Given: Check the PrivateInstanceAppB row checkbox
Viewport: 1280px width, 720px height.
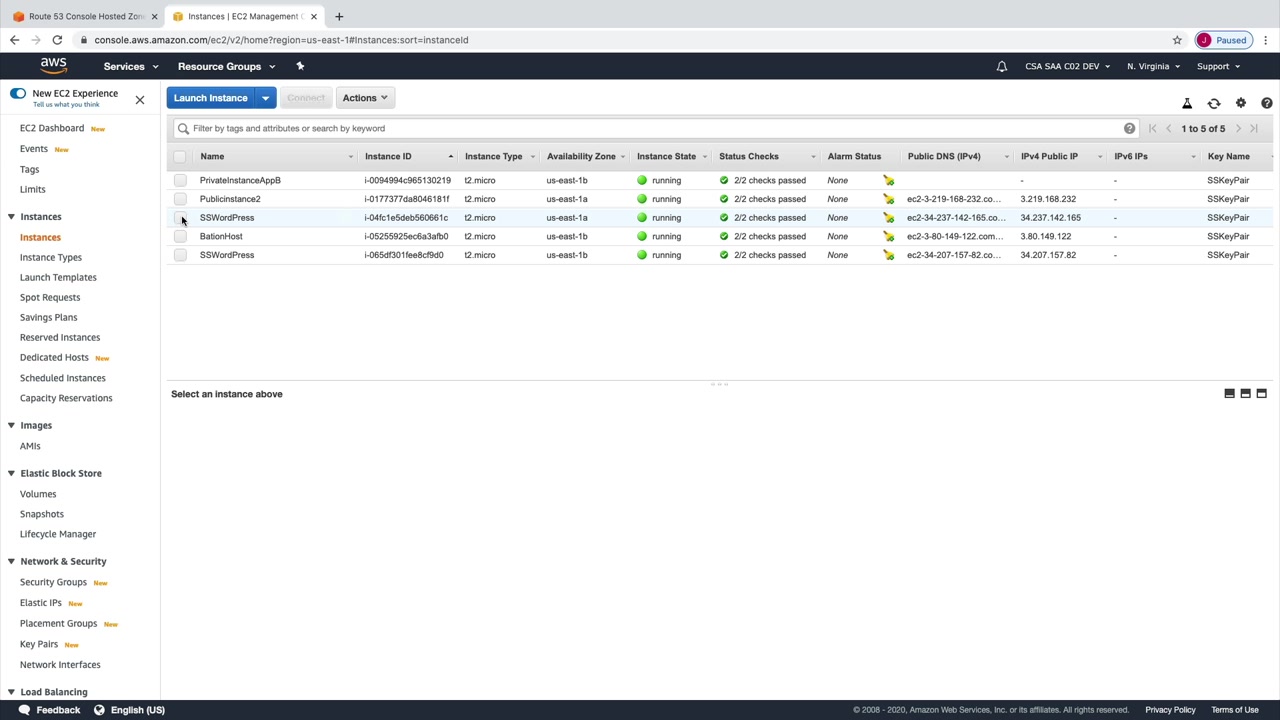Looking at the screenshot, I should [180, 180].
